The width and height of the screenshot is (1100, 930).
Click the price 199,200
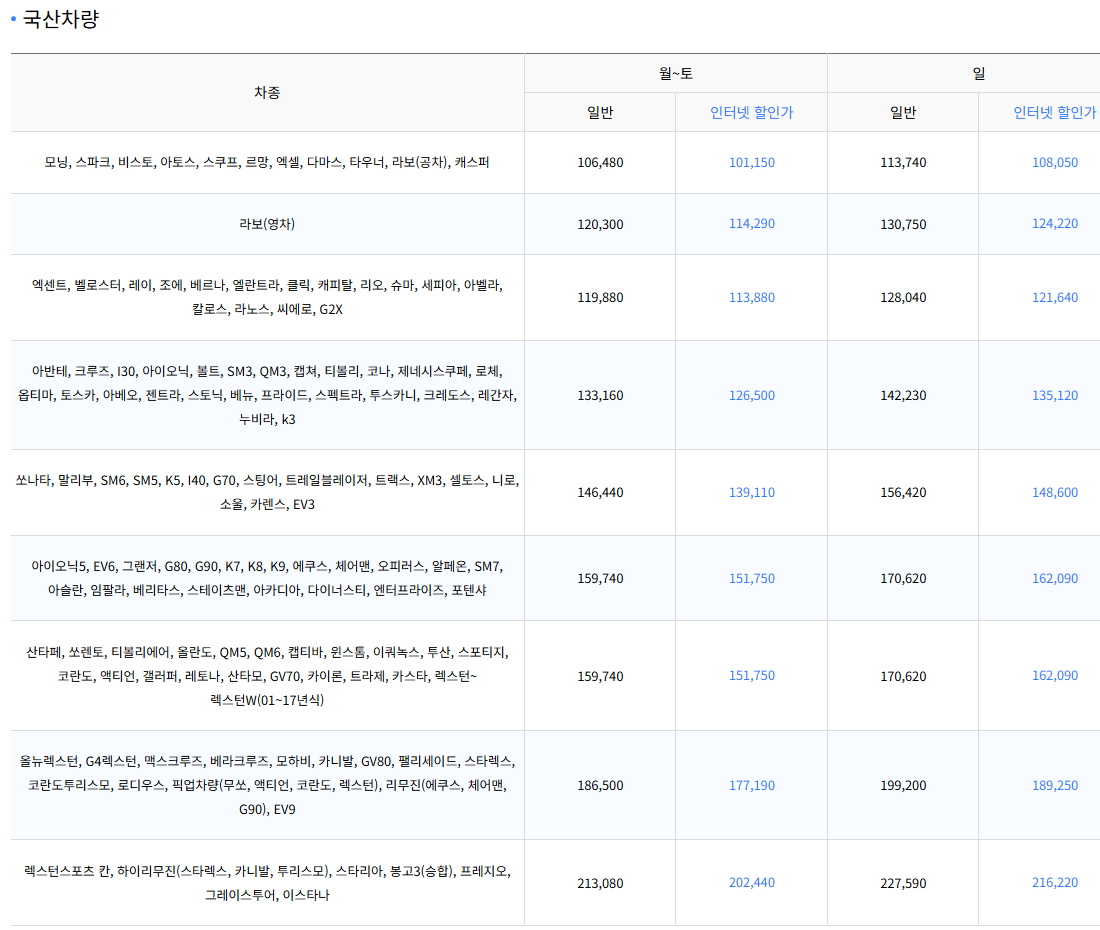click(903, 786)
